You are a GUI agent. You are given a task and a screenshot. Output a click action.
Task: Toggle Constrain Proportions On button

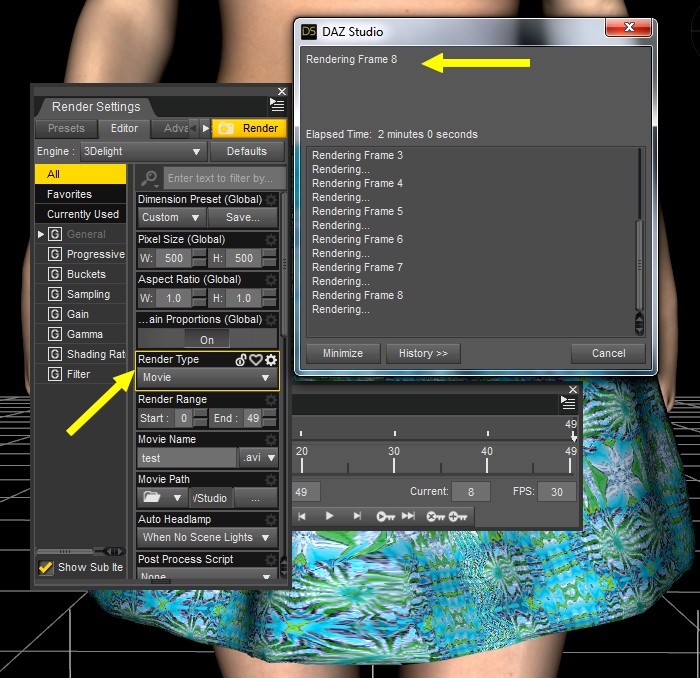pos(207,340)
